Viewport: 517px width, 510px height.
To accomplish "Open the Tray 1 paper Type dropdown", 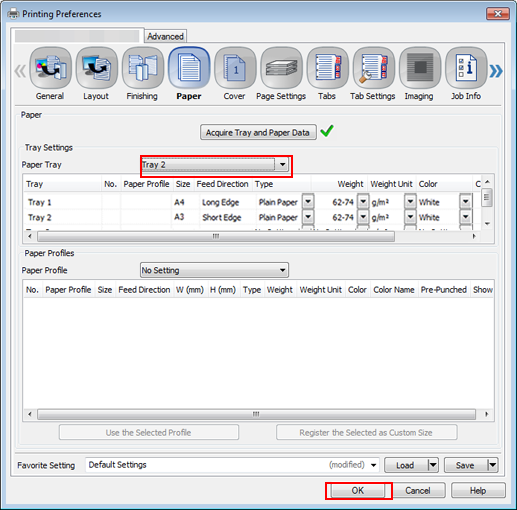I will pyautogui.click(x=308, y=202).
